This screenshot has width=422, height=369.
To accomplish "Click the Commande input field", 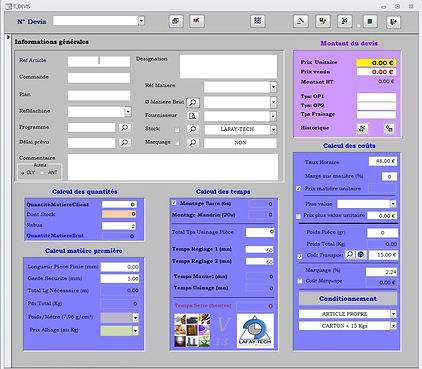I will tap(99, 78).
